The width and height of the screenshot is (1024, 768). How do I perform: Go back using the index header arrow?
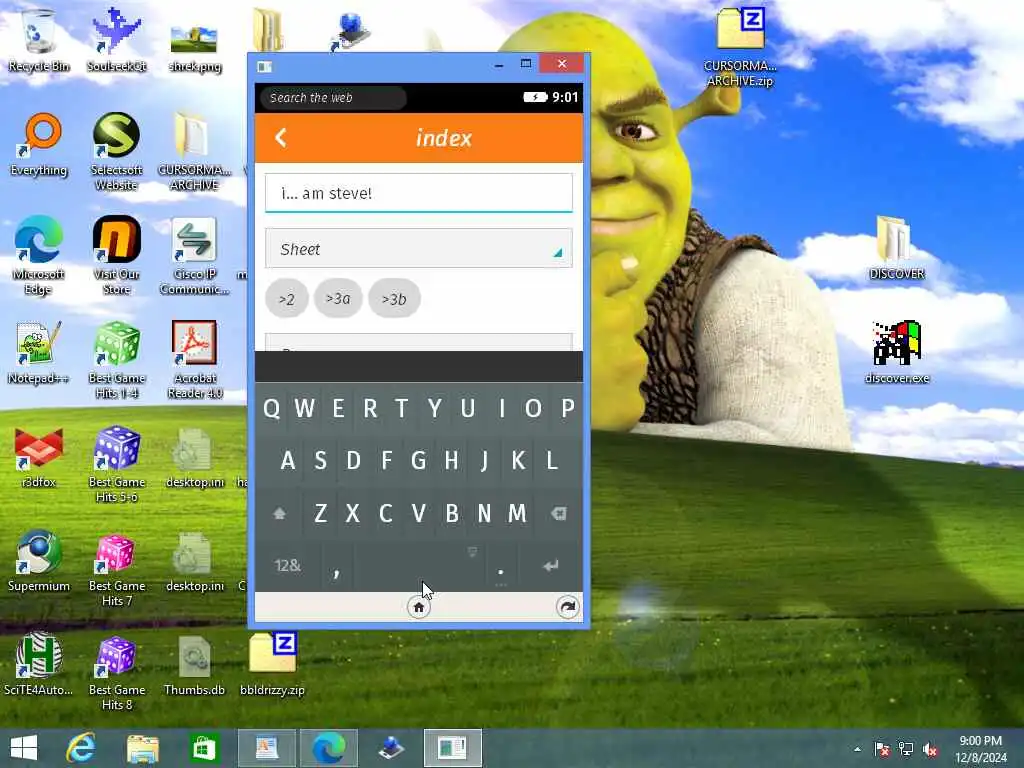(x=281, y=138)
